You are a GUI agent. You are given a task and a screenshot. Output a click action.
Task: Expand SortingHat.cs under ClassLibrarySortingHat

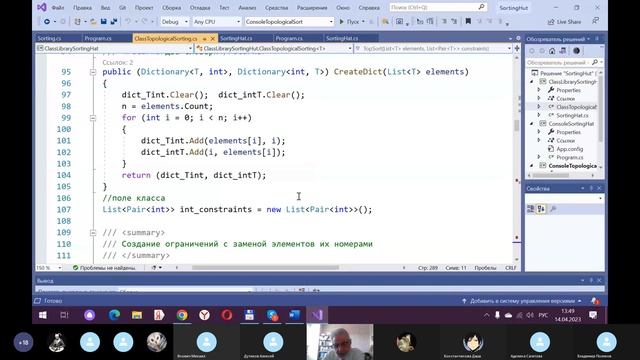pos(539,116)
